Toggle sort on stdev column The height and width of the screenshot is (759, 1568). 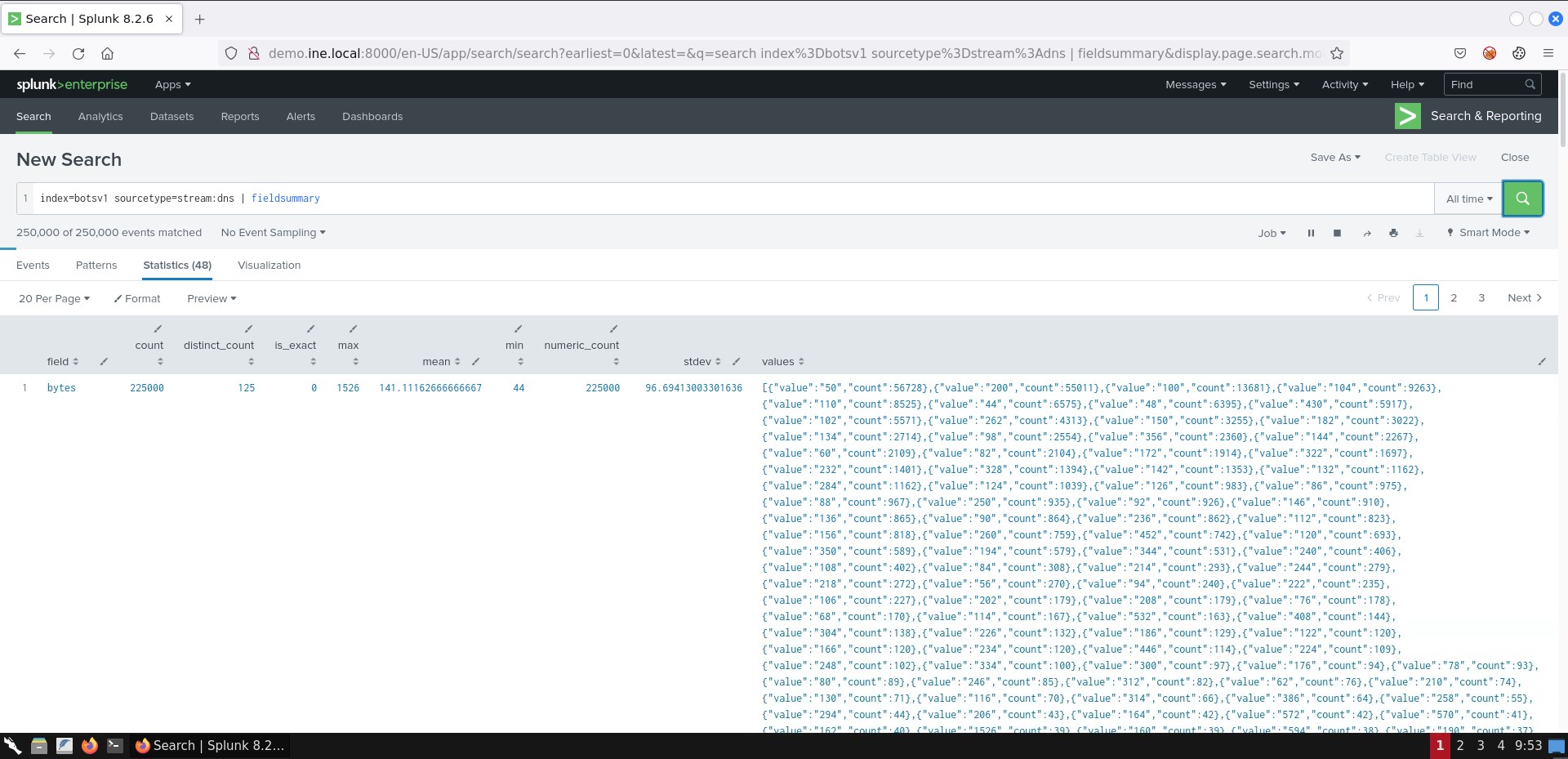(x=702, y=361)
